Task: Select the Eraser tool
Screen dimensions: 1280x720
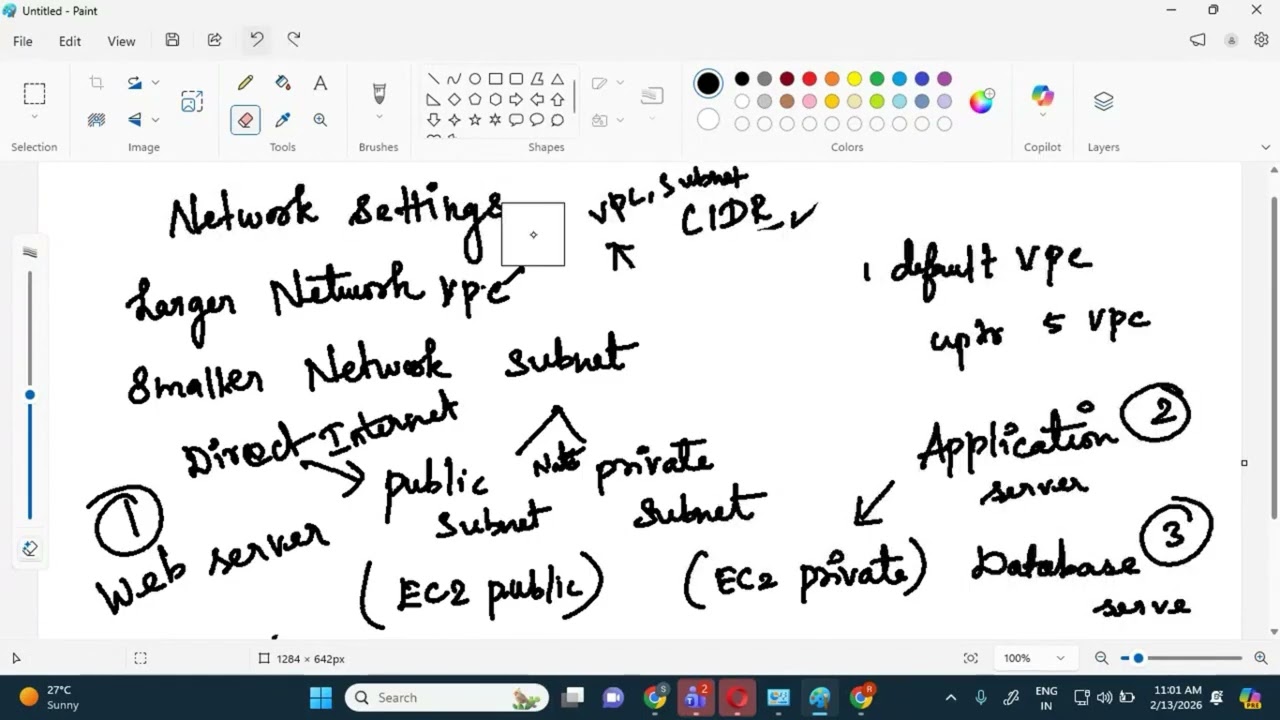Action: coord(245,120)
